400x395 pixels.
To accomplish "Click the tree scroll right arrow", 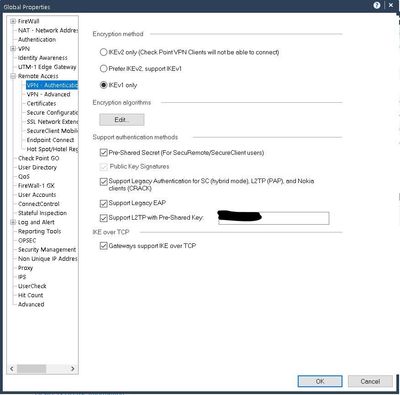I will 73,368.
